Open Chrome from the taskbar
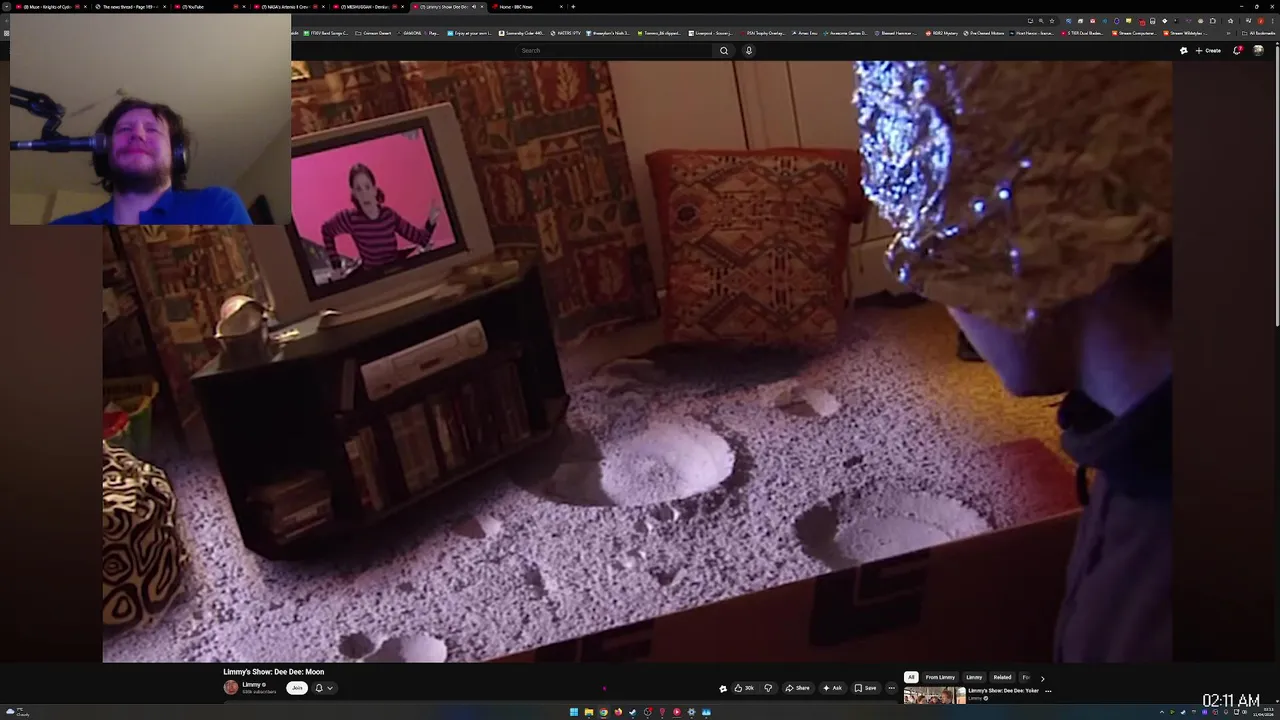This screenshot has height=720, width=1280. (603, 712)
